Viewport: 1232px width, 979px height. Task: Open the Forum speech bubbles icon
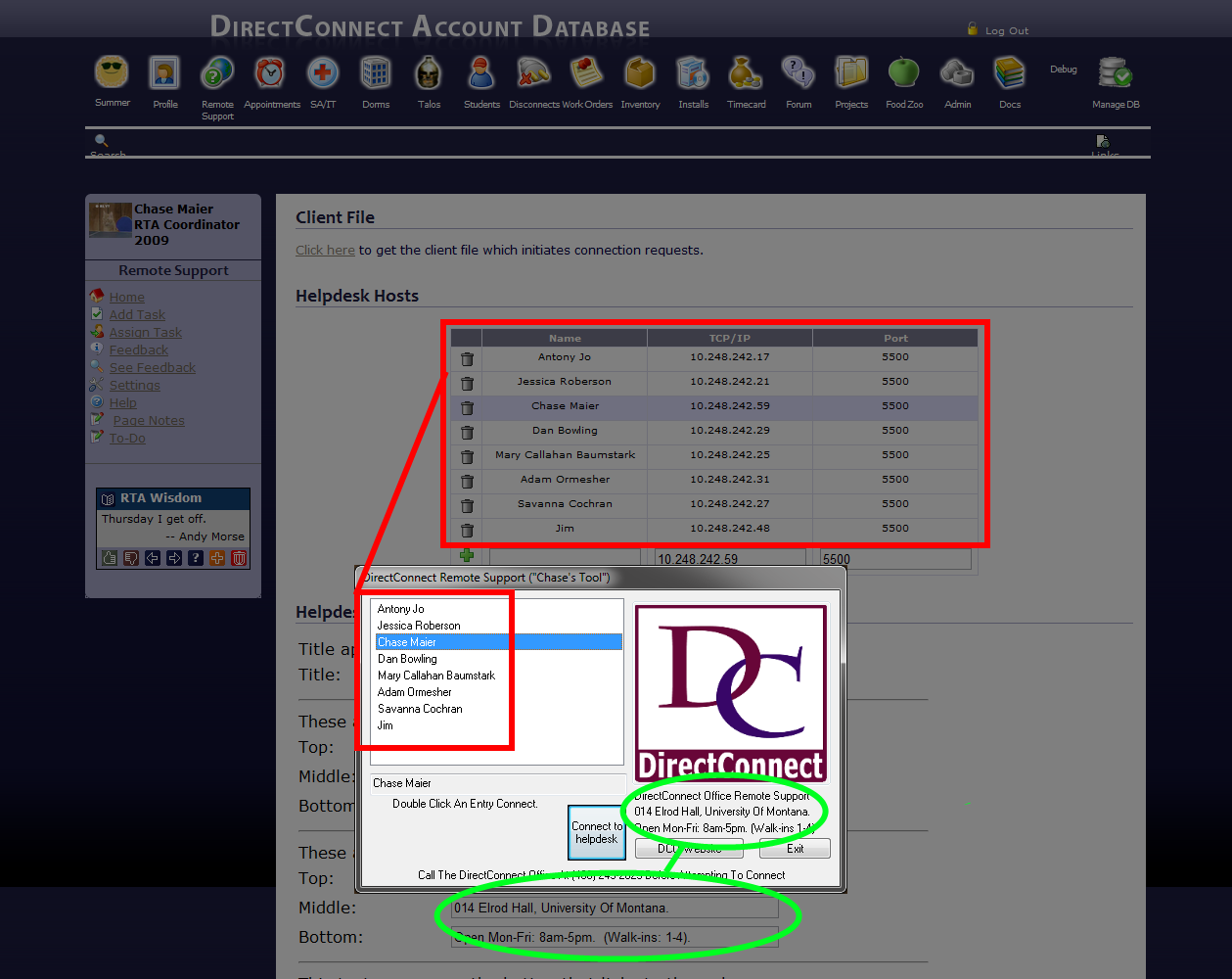pyautogui.click(x=799, y=73)
